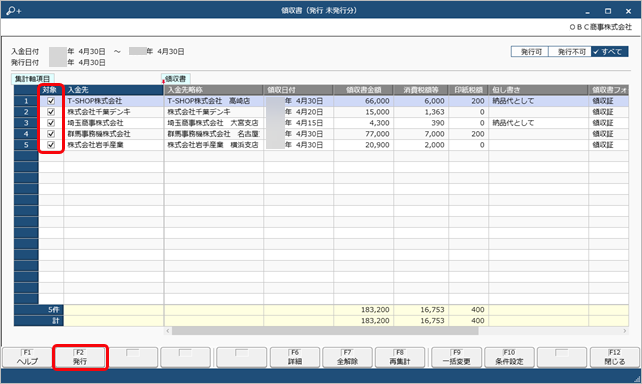
Task: Select row number 1 header
Action: point(26,101)
